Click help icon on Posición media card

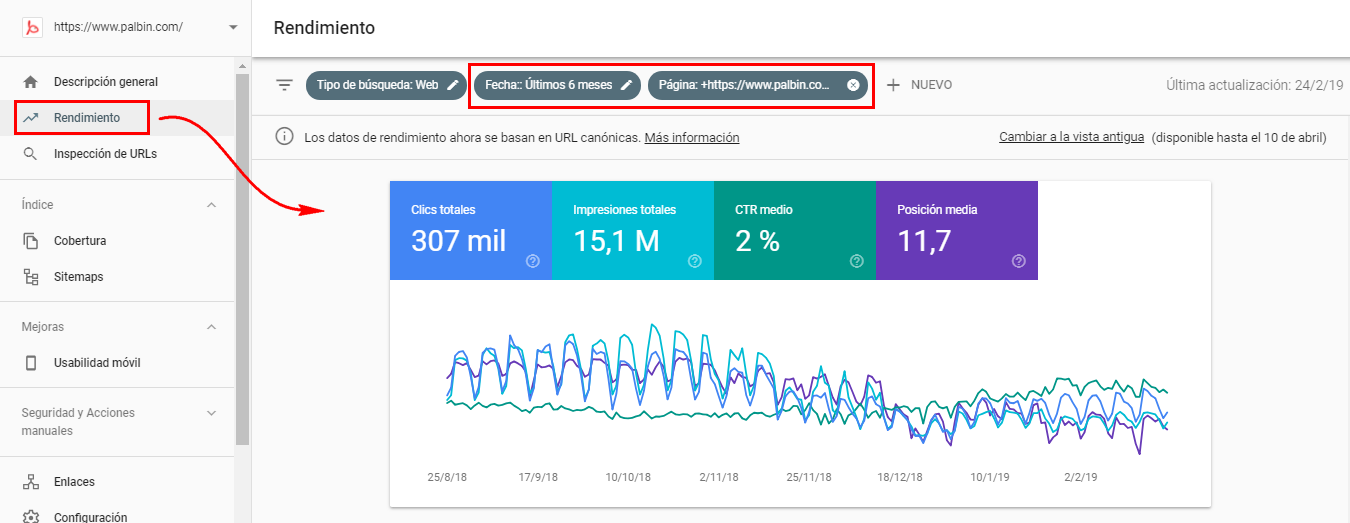coord(1019,261)
